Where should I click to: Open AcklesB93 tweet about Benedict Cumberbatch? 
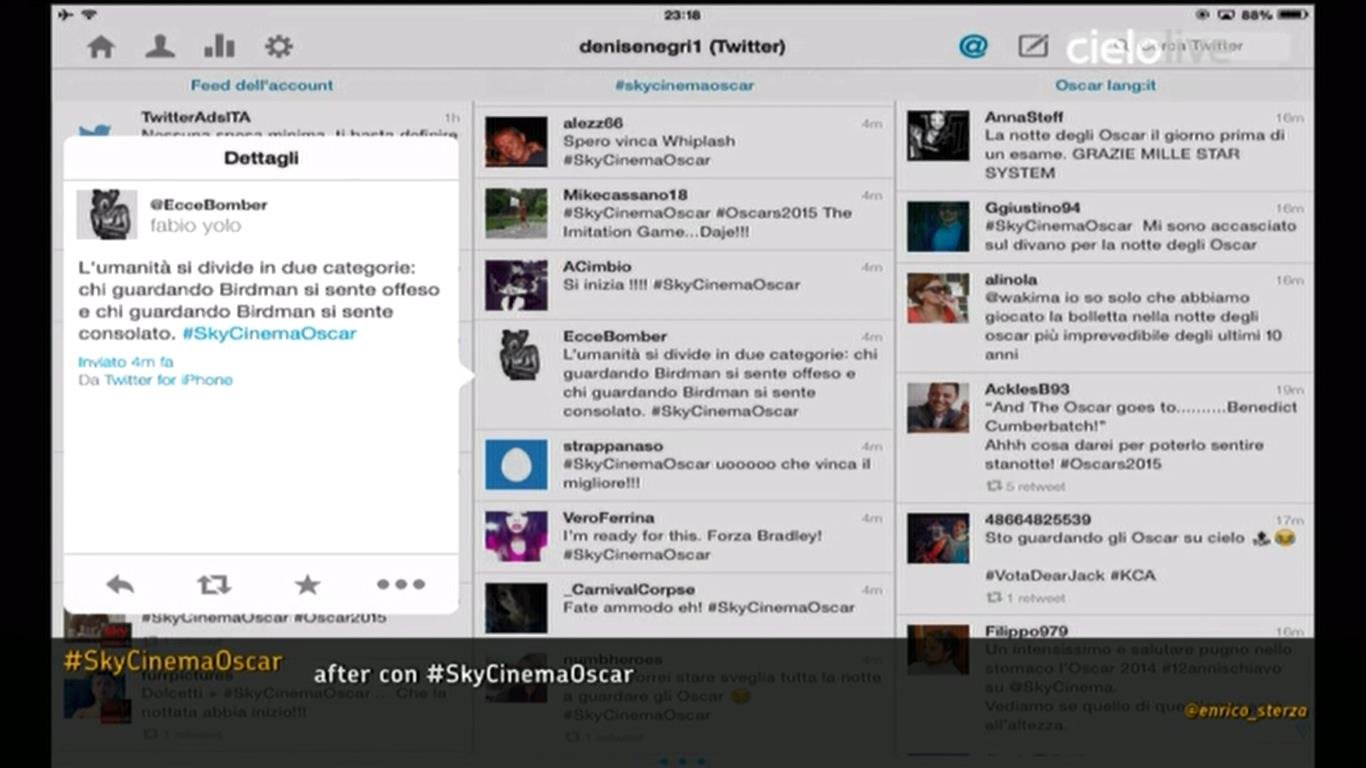click(x=1105, y=438)
